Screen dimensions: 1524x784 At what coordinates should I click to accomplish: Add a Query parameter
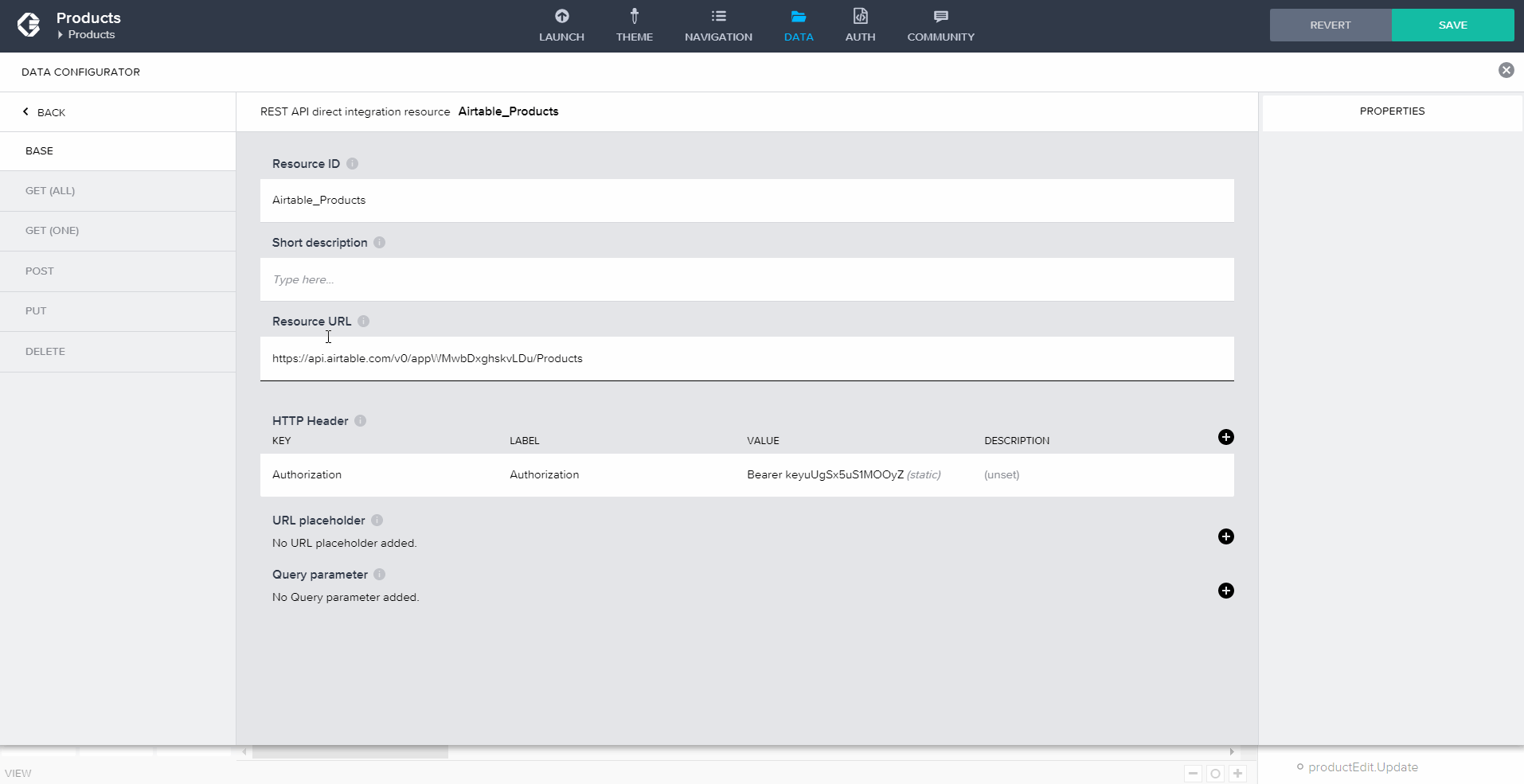[x=1225, y=591]
